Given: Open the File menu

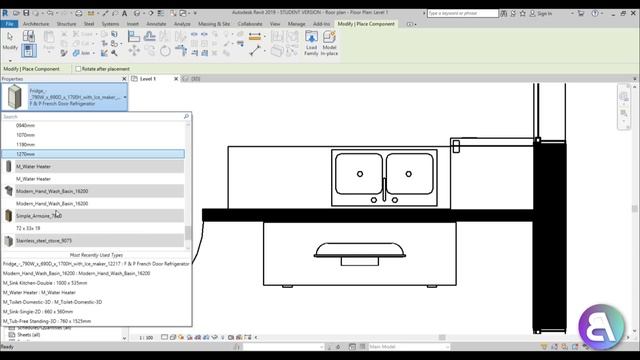Looking at the screenshot, I should [9, 24].
